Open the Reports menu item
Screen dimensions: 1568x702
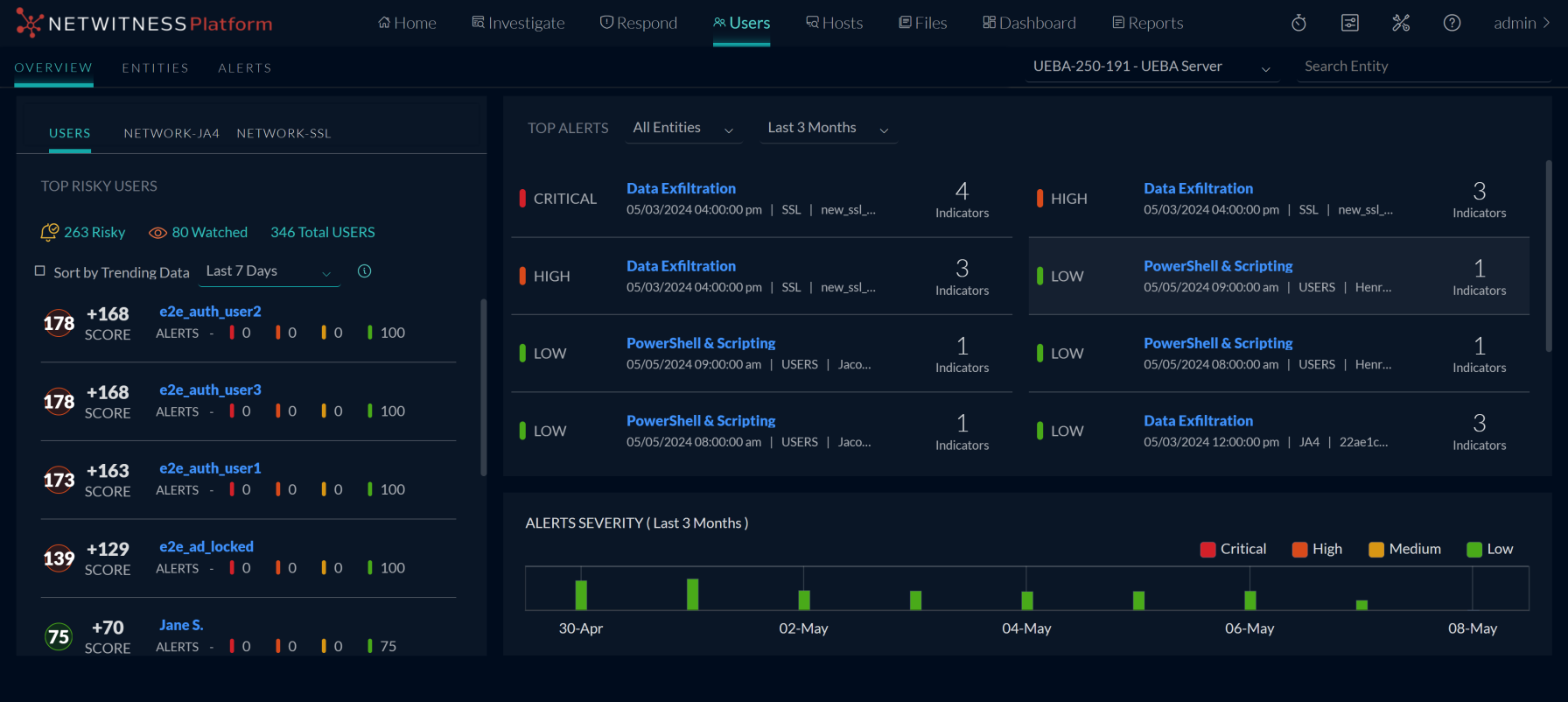[x=1147, y=23]
